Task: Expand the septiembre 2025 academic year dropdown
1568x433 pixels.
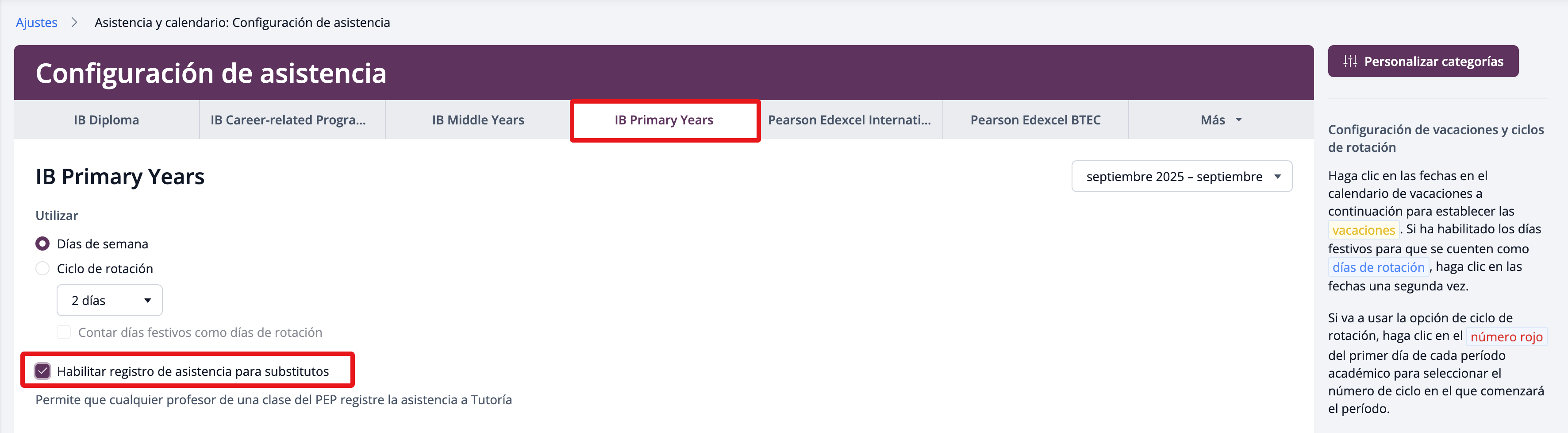Action: pos(1181,177)
